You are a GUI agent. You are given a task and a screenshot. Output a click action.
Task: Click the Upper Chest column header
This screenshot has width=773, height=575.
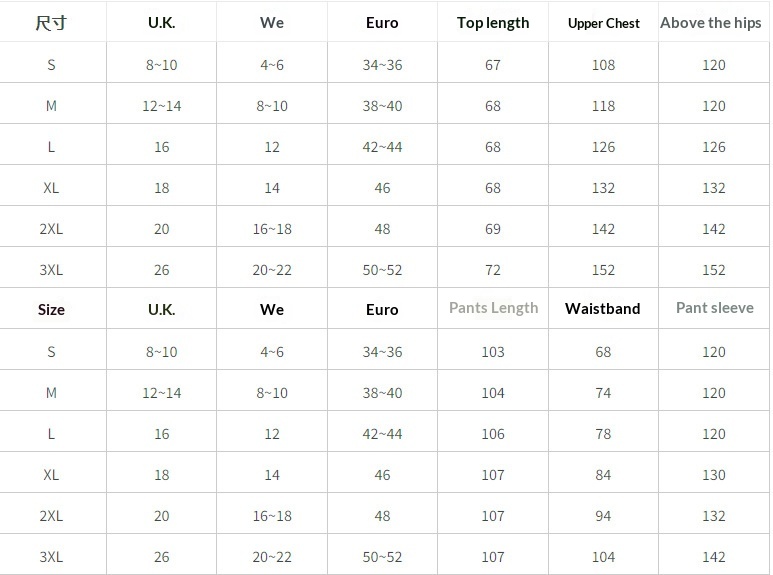pos(604,23)
